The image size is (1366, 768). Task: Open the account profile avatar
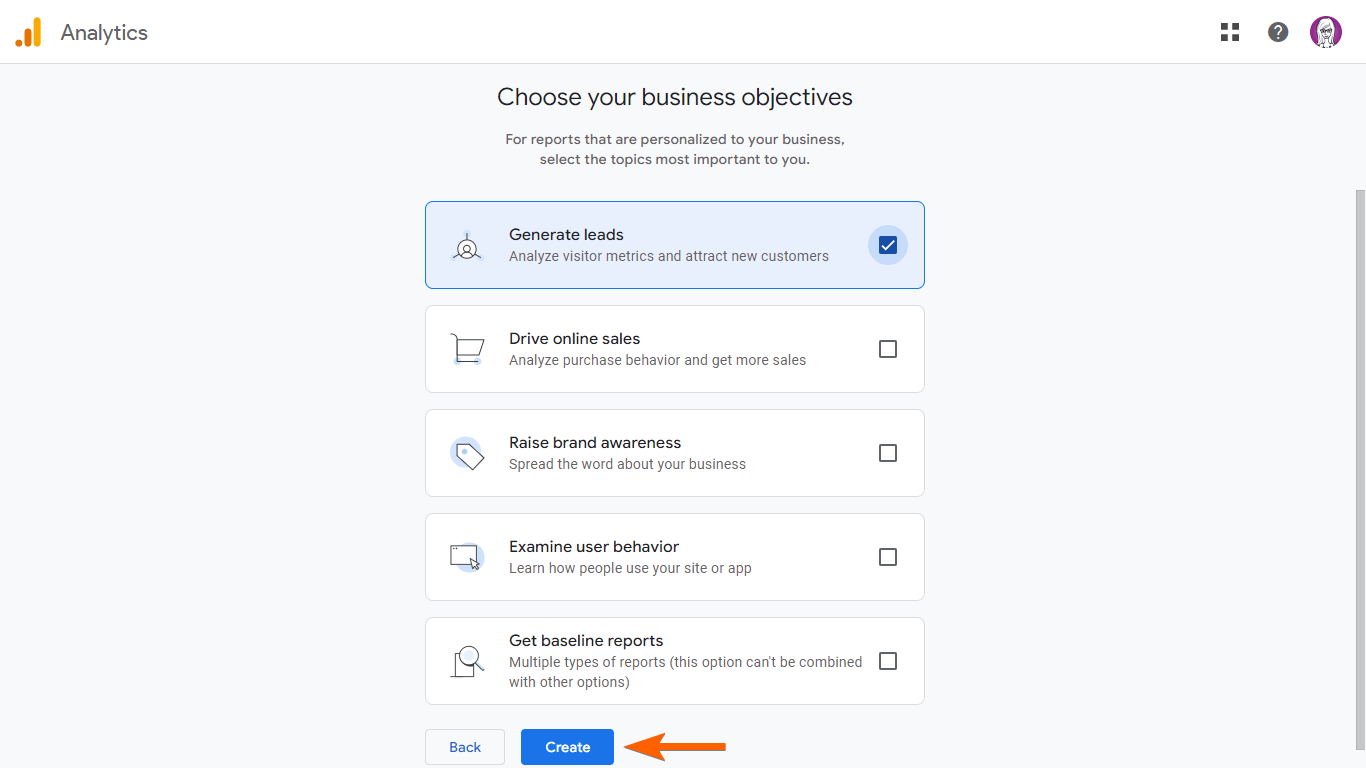(x=1326, y=32)
